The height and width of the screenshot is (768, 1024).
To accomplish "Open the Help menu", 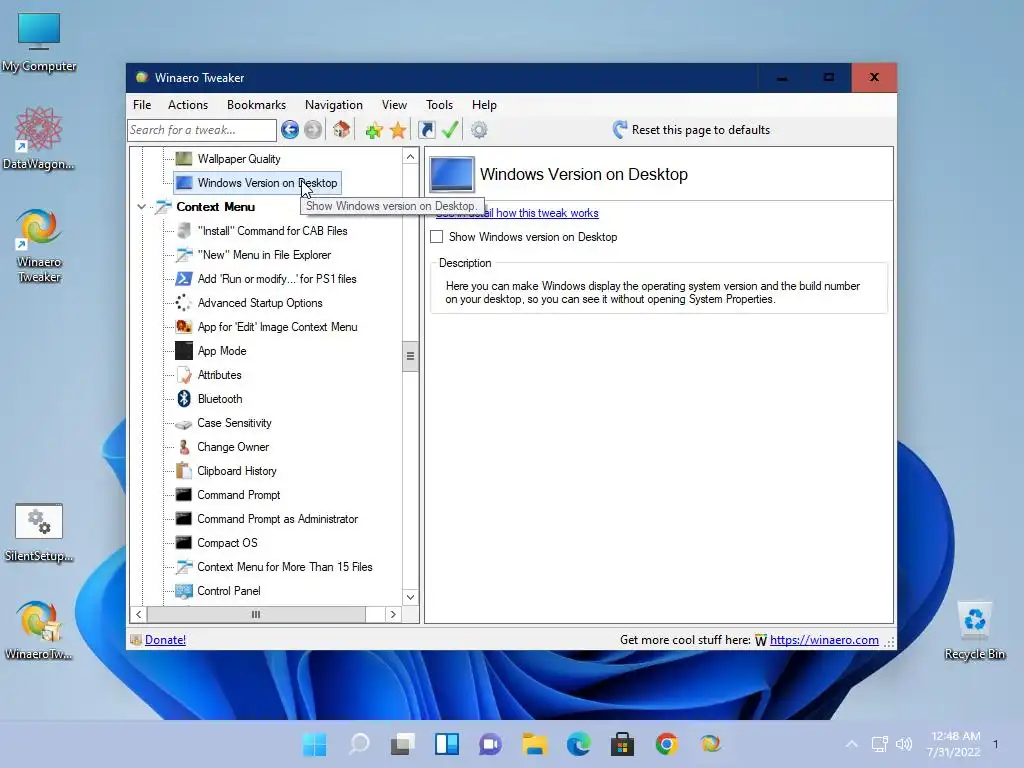I will (484, 105).
